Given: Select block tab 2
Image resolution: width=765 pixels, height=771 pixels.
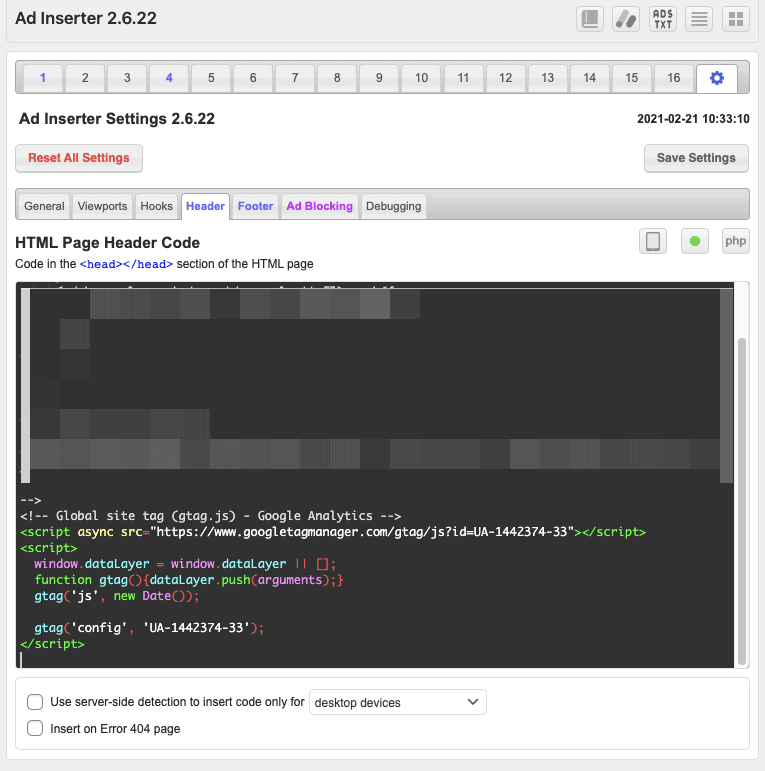Looking at the screenshot, I should click(x=85, y=78).
